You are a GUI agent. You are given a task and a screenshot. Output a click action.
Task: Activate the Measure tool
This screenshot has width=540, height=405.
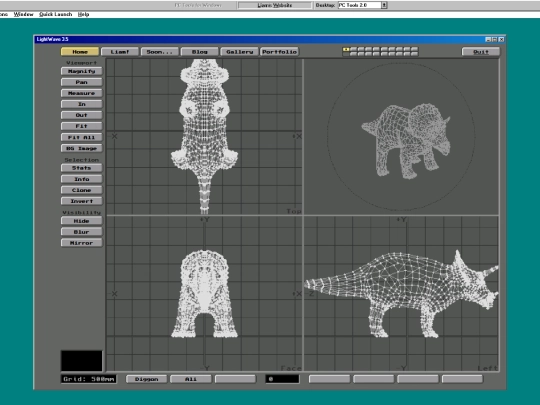tap(82, 93)
